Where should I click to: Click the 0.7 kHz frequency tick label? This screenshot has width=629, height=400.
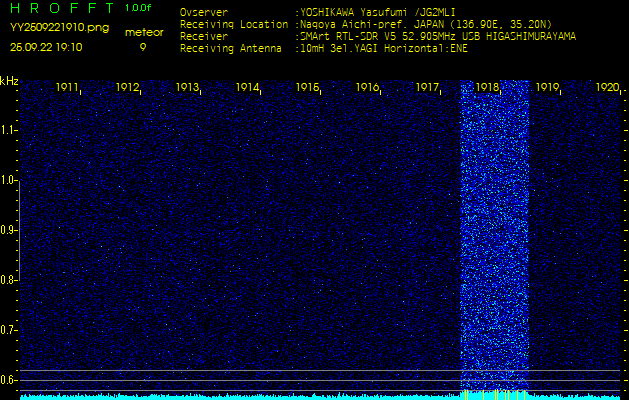[x=8, y=330]
